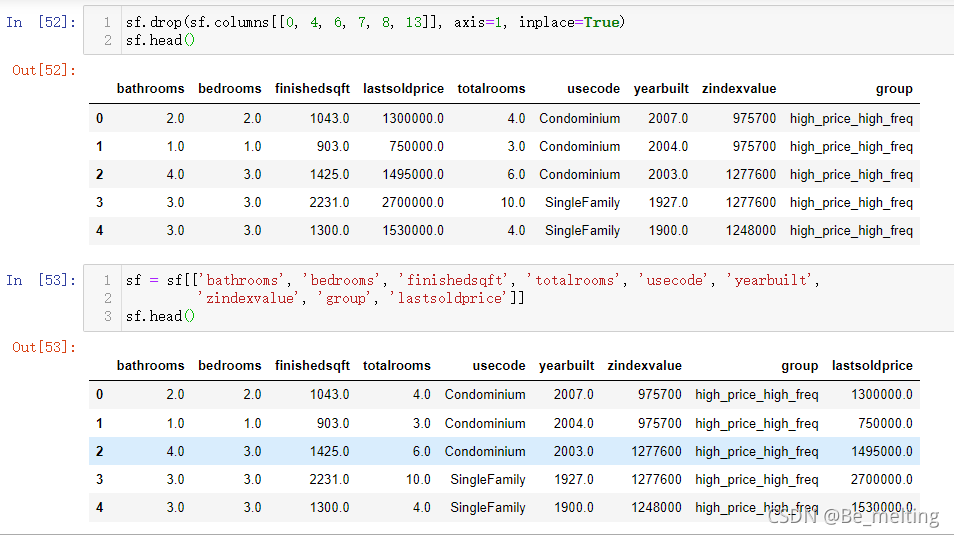This screenshot has height=537, width=954.
Task: Click 1248000 in Out[53] zindexvalue column
Action: coord(656,508)
